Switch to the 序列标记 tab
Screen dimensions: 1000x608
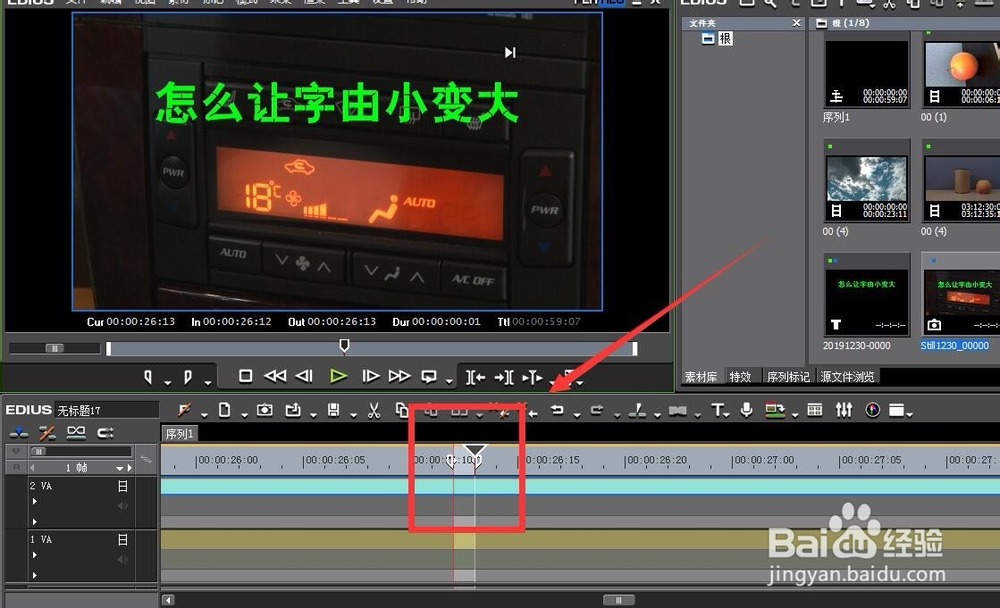point(788,377)
